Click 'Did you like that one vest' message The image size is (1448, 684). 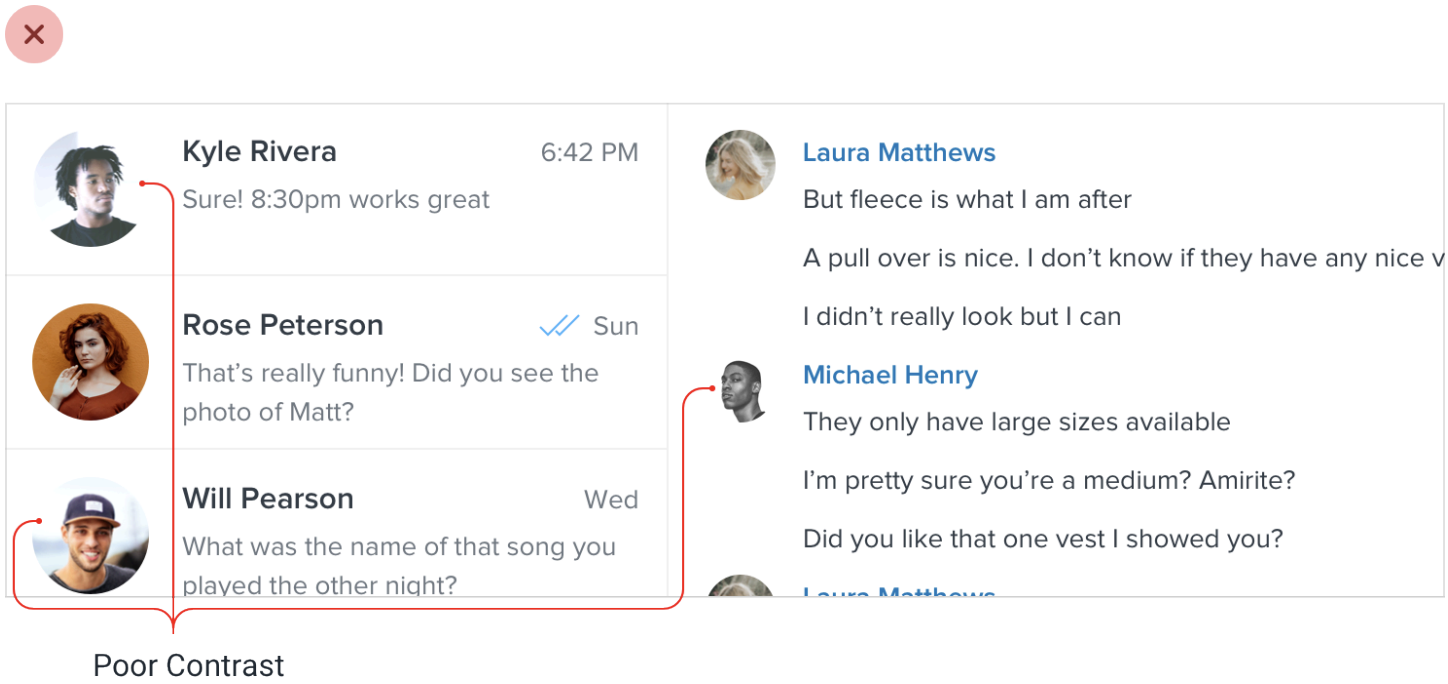[1042, 540]
